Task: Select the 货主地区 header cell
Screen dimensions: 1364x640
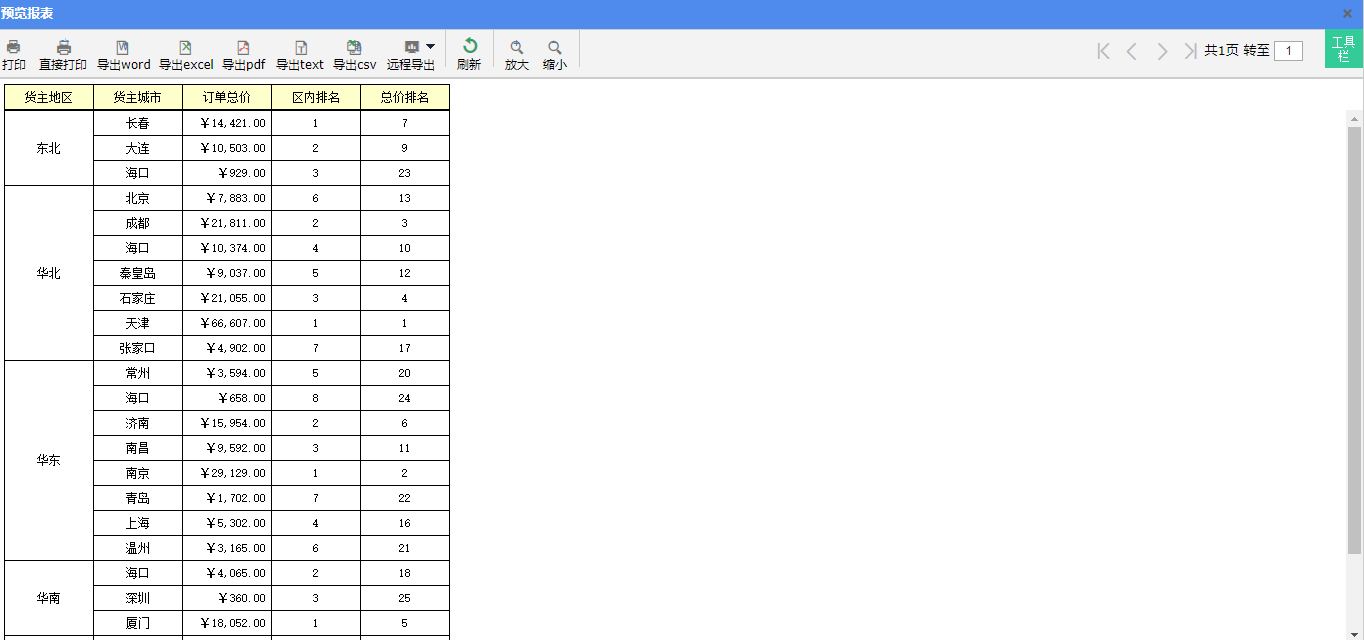Action: tap(49, 97)
